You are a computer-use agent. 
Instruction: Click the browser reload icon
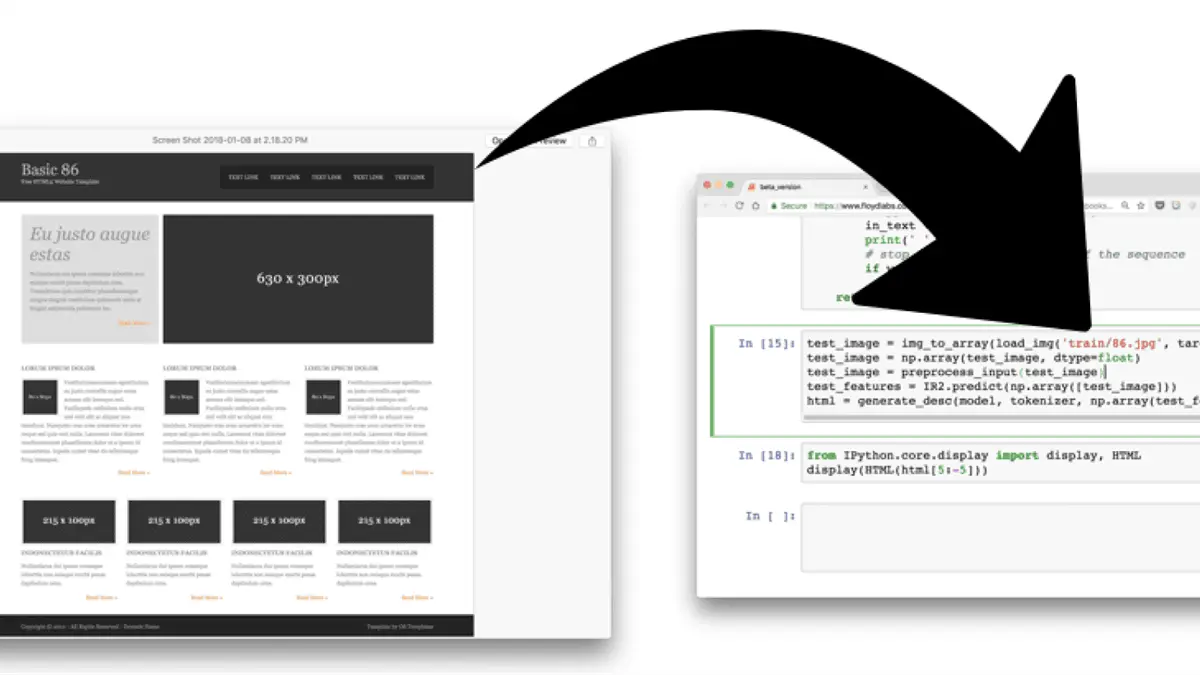pyautogui.click(x=740, y=206)
